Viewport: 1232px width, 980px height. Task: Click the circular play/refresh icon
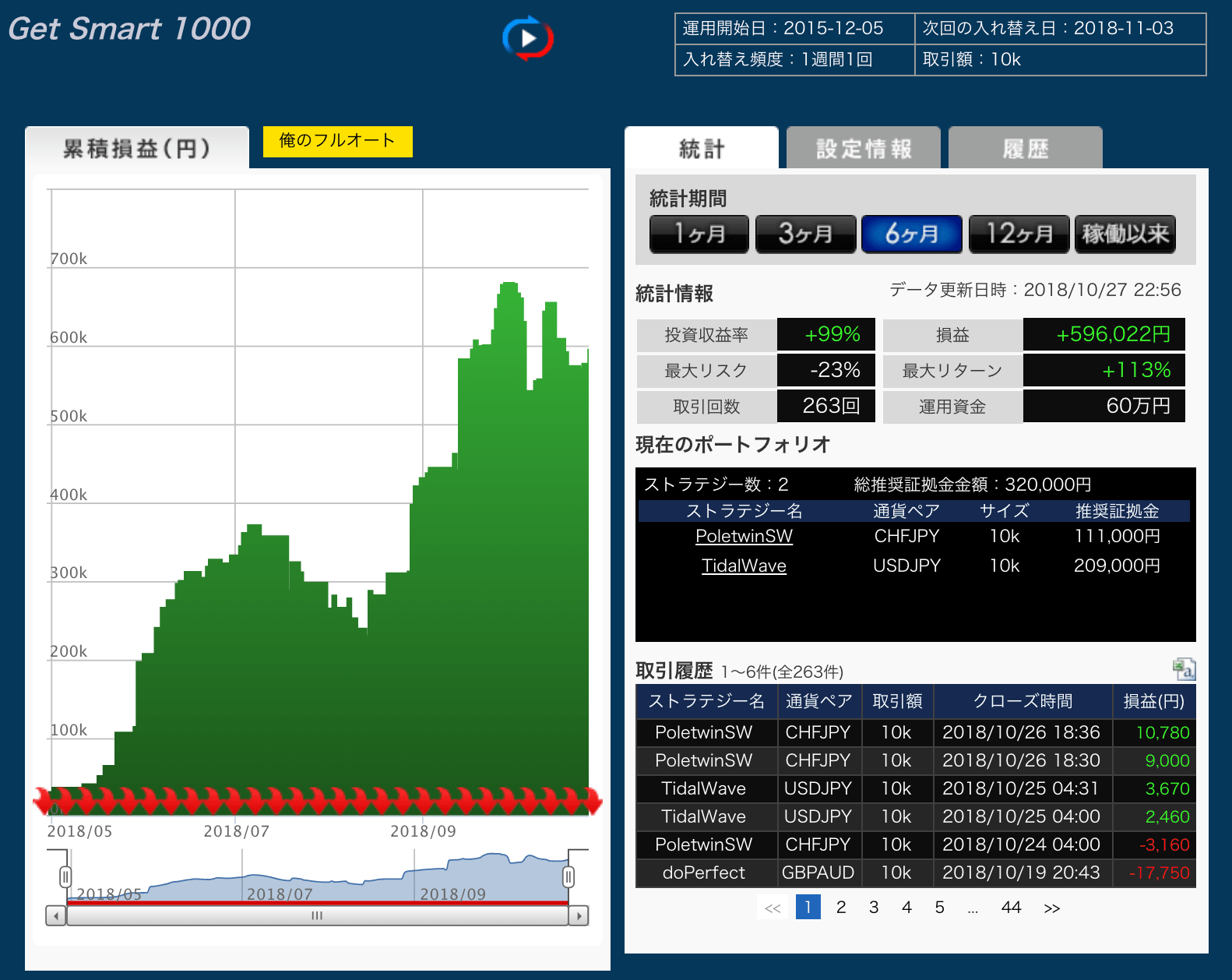coord(528,37)
